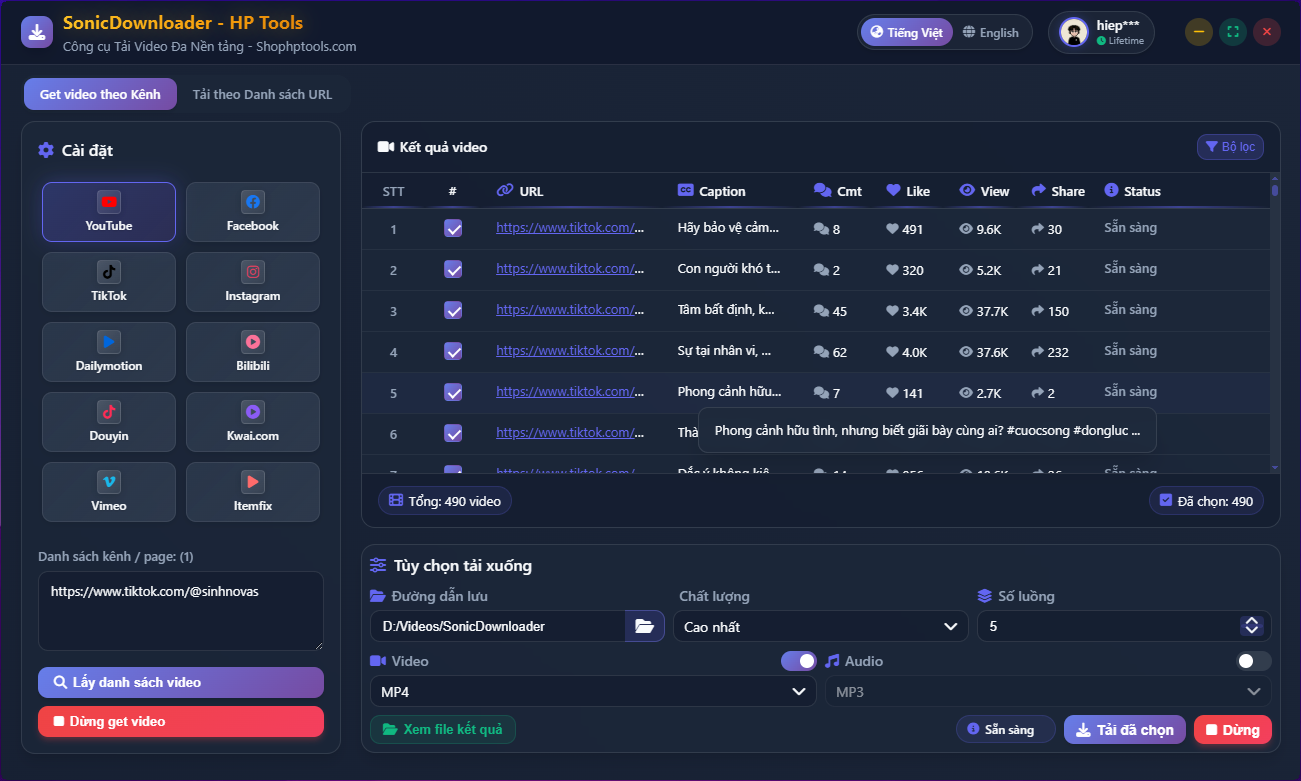This screenshot has height=781, width=1301.
Task: Click the red Dừng button in download options
Action: pos(1233,730)
